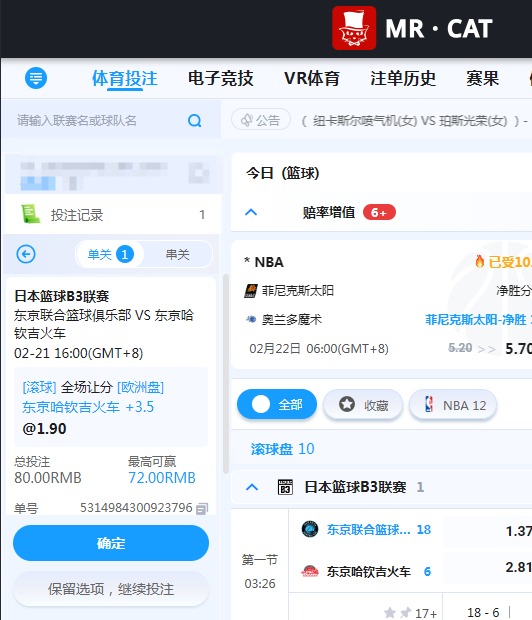Click the 东京哈钦吉火车 team name in match row

[x=369, y=571]
